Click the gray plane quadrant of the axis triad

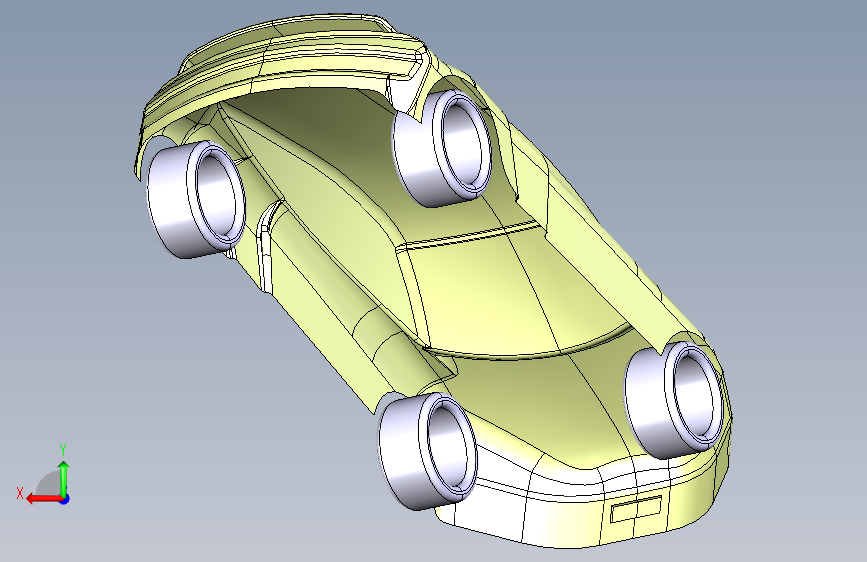tap(49, 484)
